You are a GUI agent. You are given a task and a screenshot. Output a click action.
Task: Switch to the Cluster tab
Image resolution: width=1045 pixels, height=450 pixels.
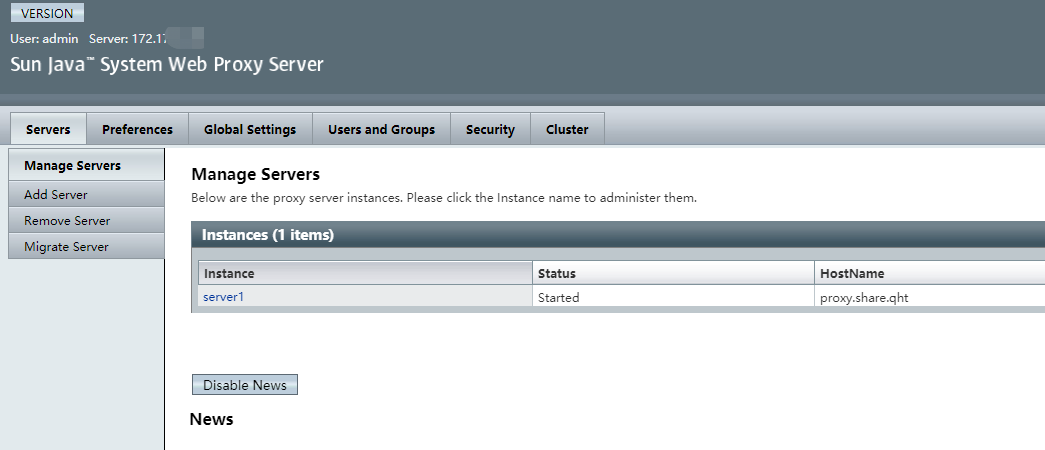pos(567,129)
